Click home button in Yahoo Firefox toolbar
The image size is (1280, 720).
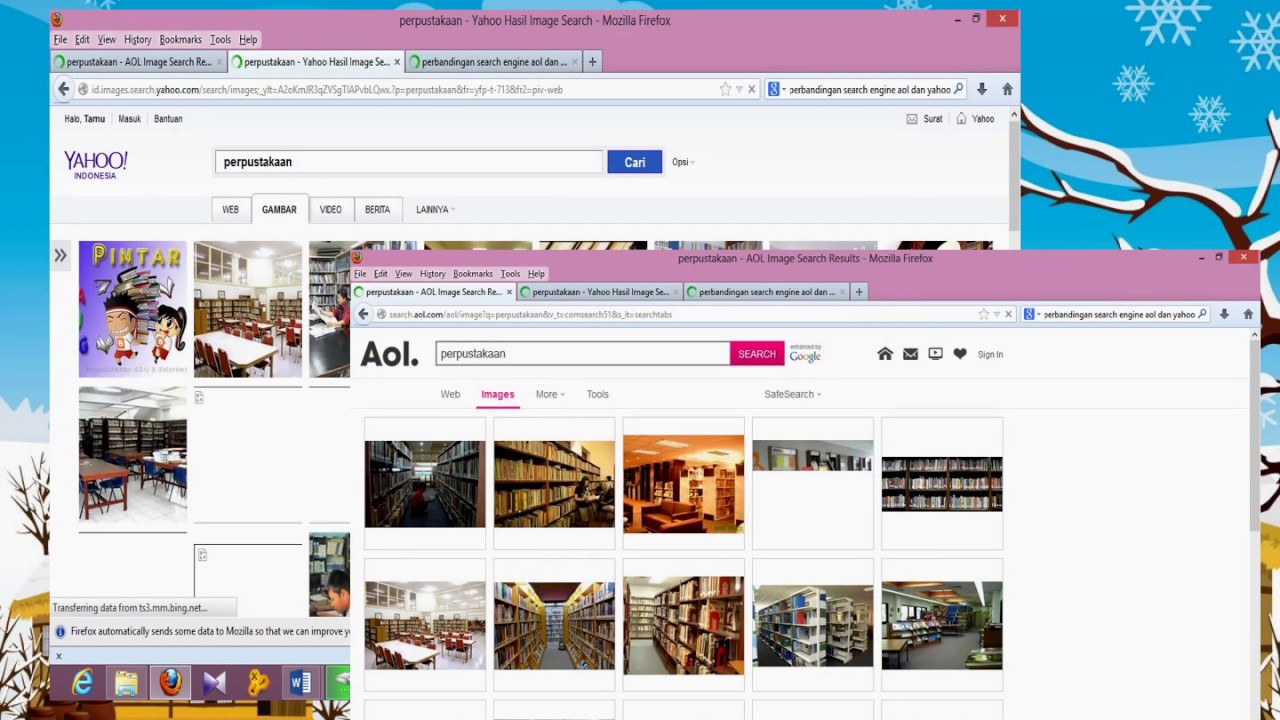coord(1007,89)
